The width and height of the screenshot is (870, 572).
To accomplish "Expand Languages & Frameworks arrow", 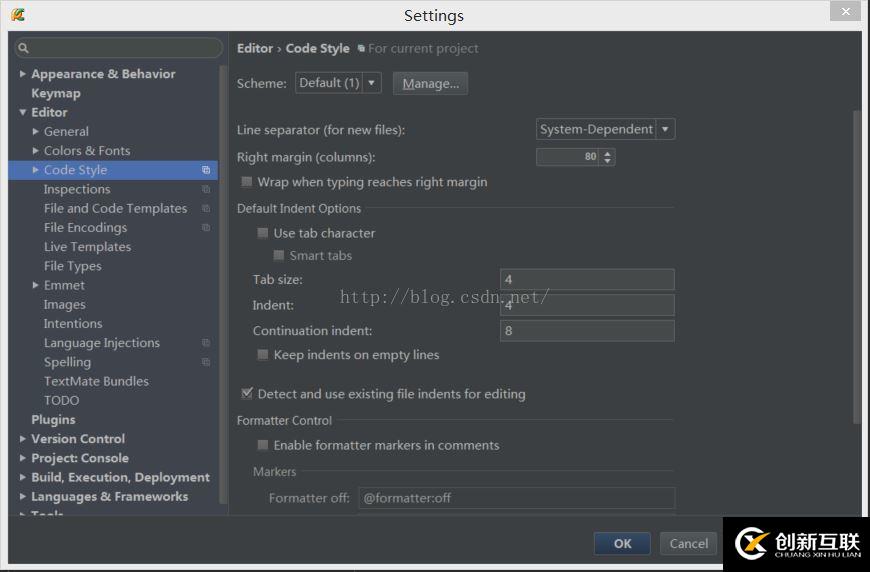I will tap(23, 497).
